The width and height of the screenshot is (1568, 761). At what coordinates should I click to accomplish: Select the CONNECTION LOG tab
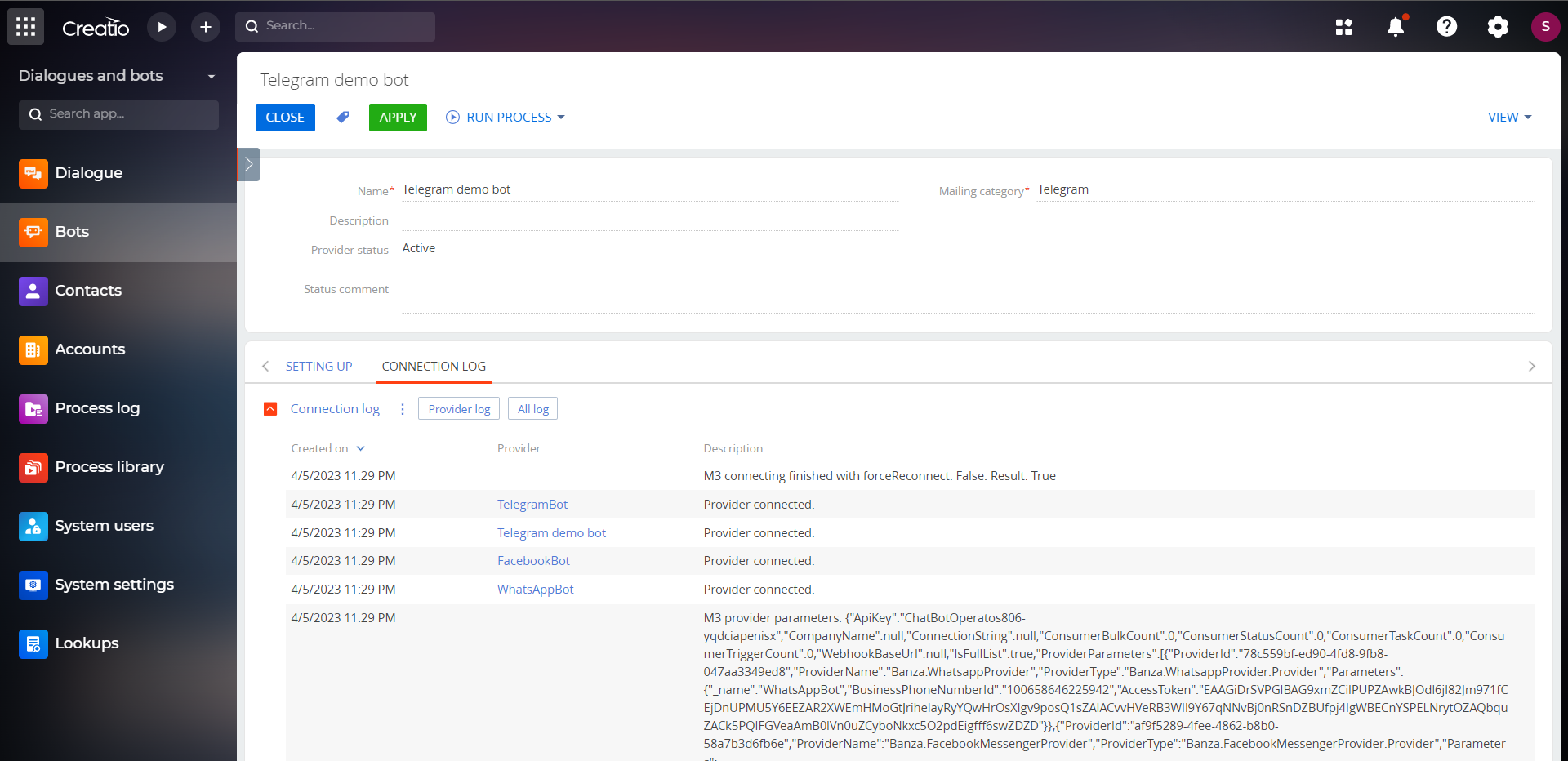point(434,366)
